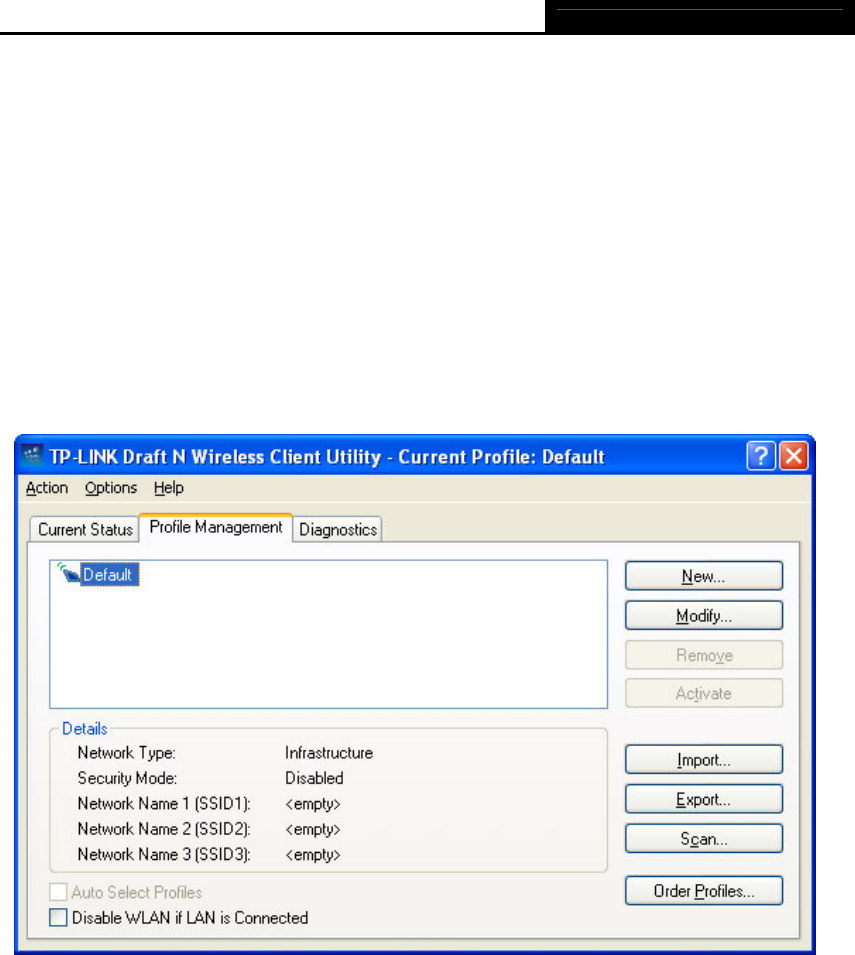This screenshot has width=855, height=955.
Task: Close the TP-LINK Wireless Client Utility window
Action: (793, 456)
